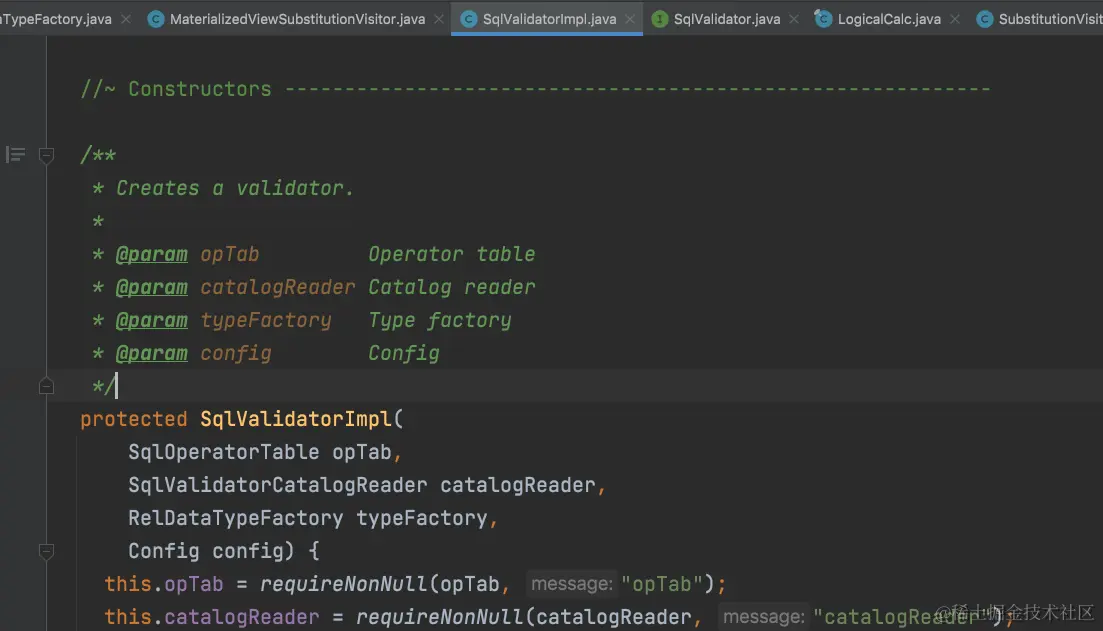
Task: Close the SqlValidatorImpl.java tab
Action: click(630, 19)
